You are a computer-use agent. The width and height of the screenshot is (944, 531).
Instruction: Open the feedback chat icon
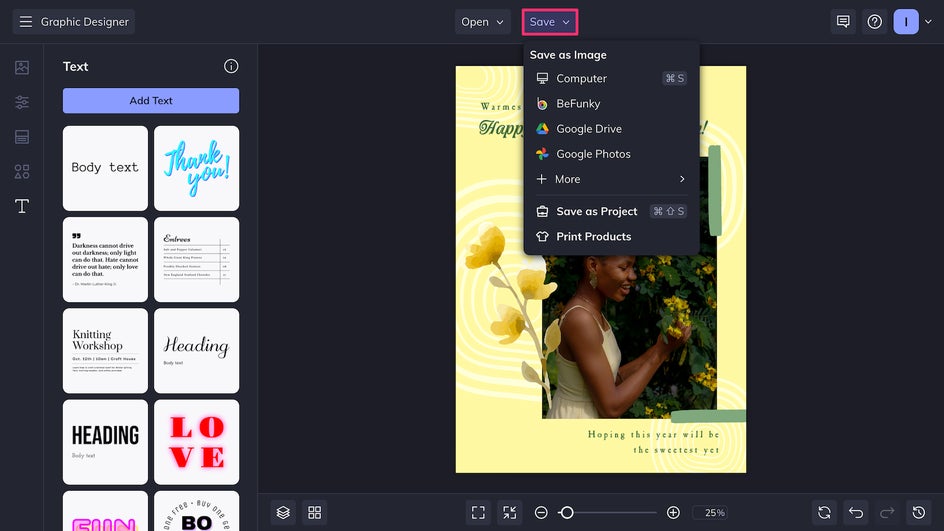click(843, 22)
